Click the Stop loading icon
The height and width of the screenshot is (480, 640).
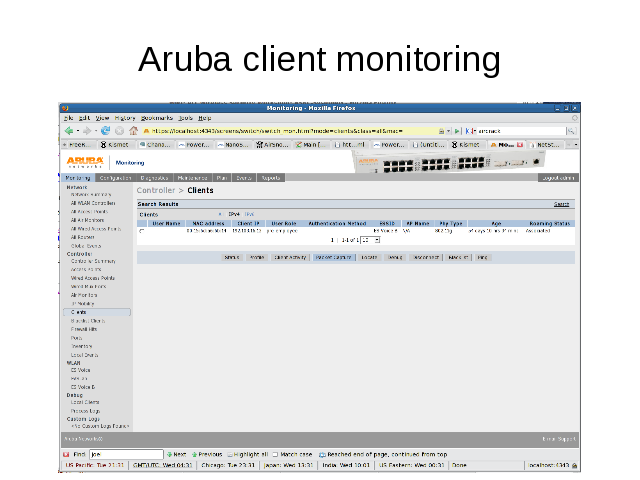[119, 130]
